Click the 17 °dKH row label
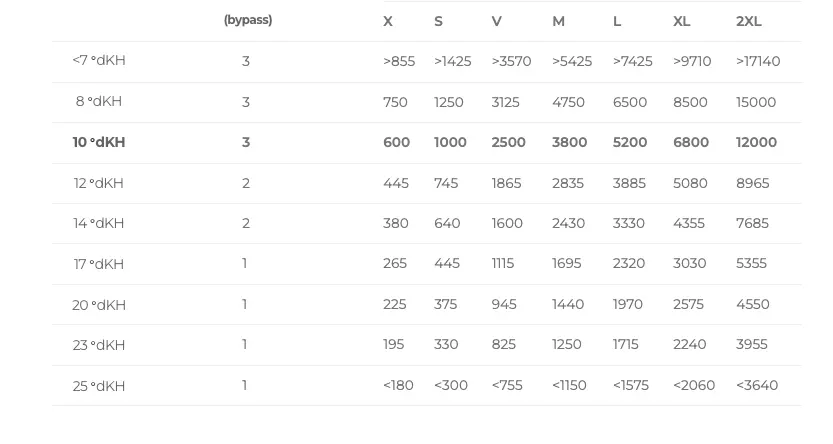 [x=99, y=265]
